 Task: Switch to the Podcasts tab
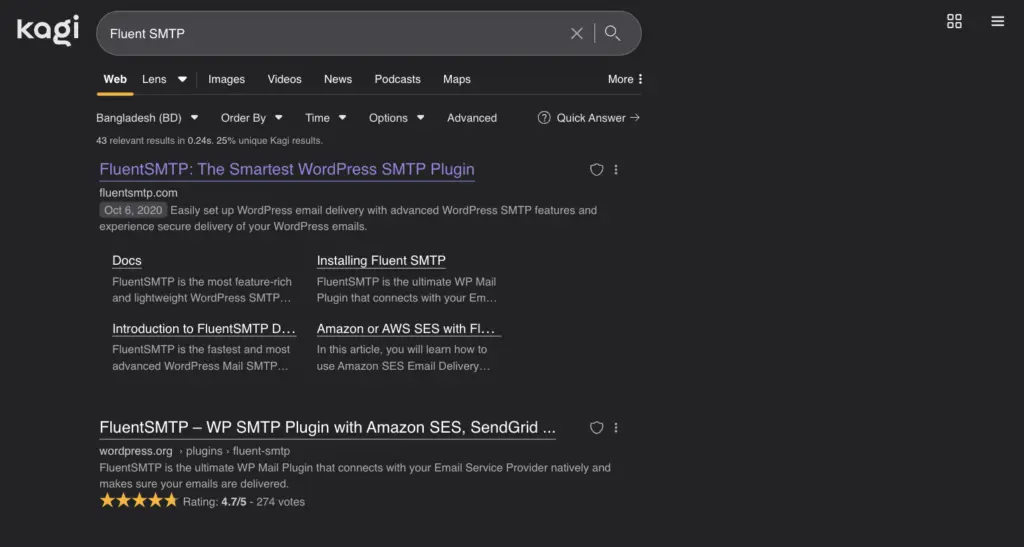397,79
